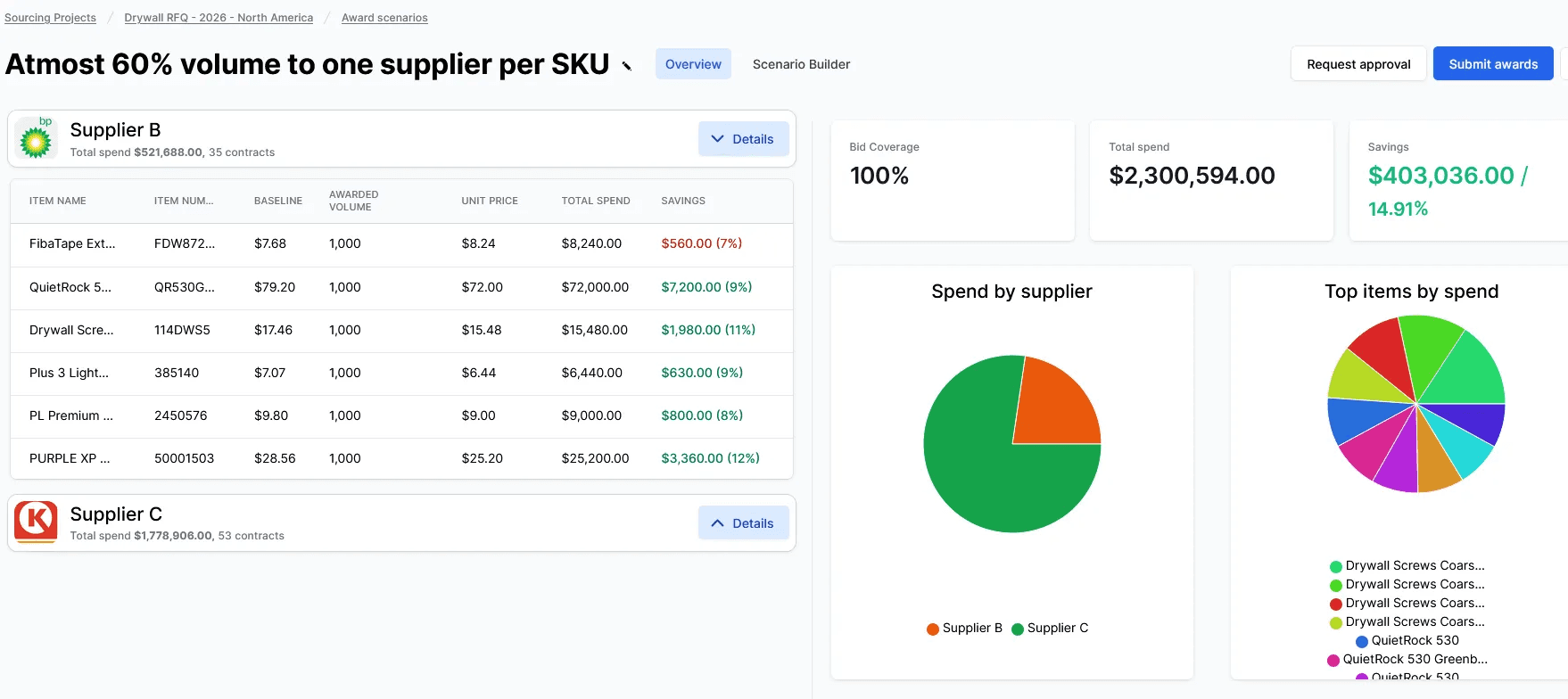Click the $1,980.00 (11%) savings value
1568x699 pixels.
pyautogui.click(x=708, y=330)
